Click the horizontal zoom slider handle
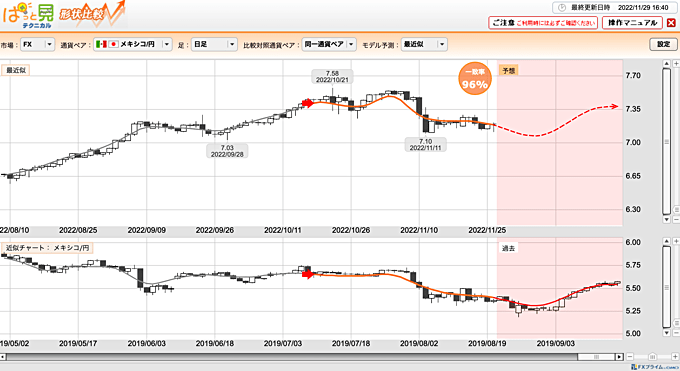The width and height of the screenshot is (680, 371). (x=652, y=357)
